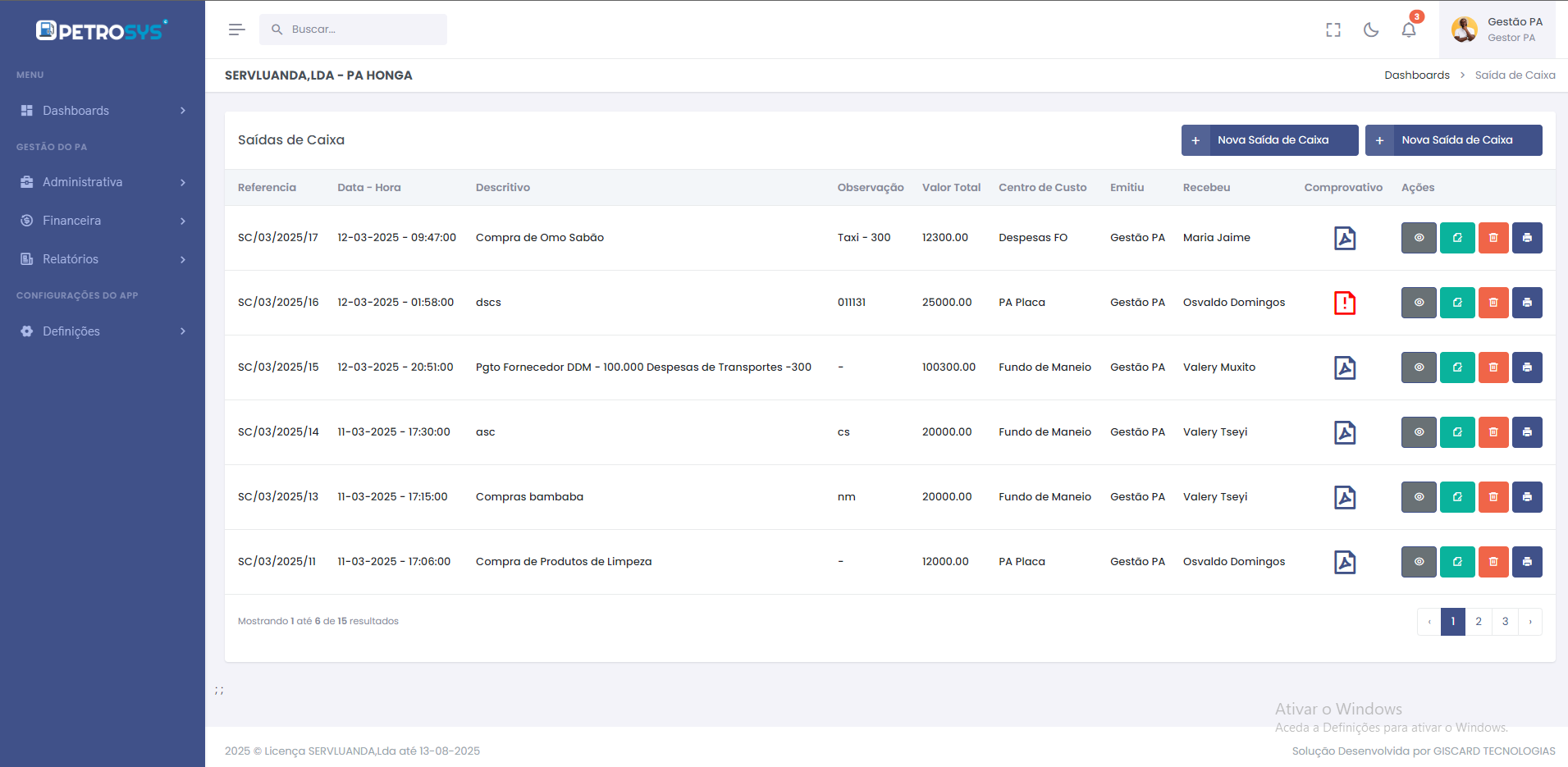Edit the SC/03/2025/14 cash exit entry
This screenshot has width=1568, height=767.
tap(1456, 432)
